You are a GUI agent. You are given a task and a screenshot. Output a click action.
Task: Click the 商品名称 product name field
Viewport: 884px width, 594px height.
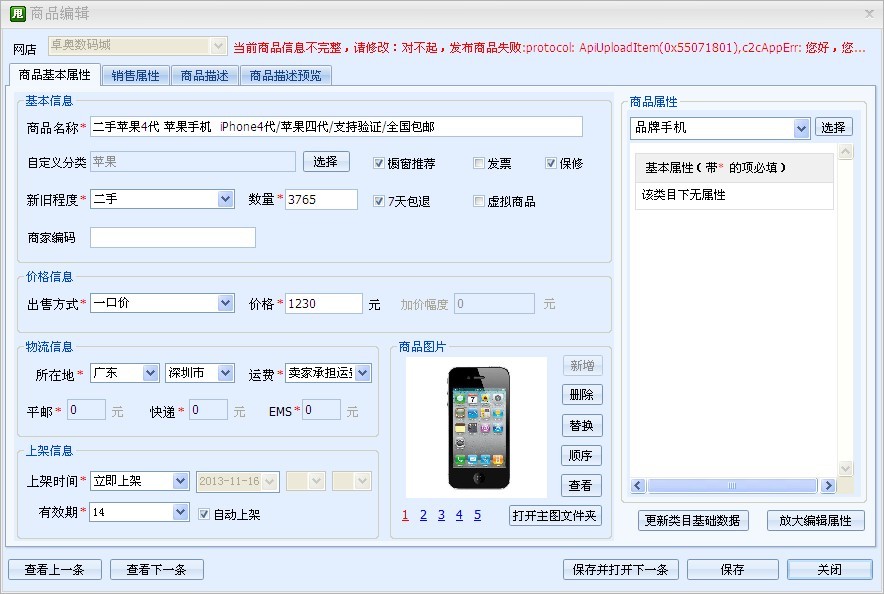pyautogui.click(x=336, y=127)
